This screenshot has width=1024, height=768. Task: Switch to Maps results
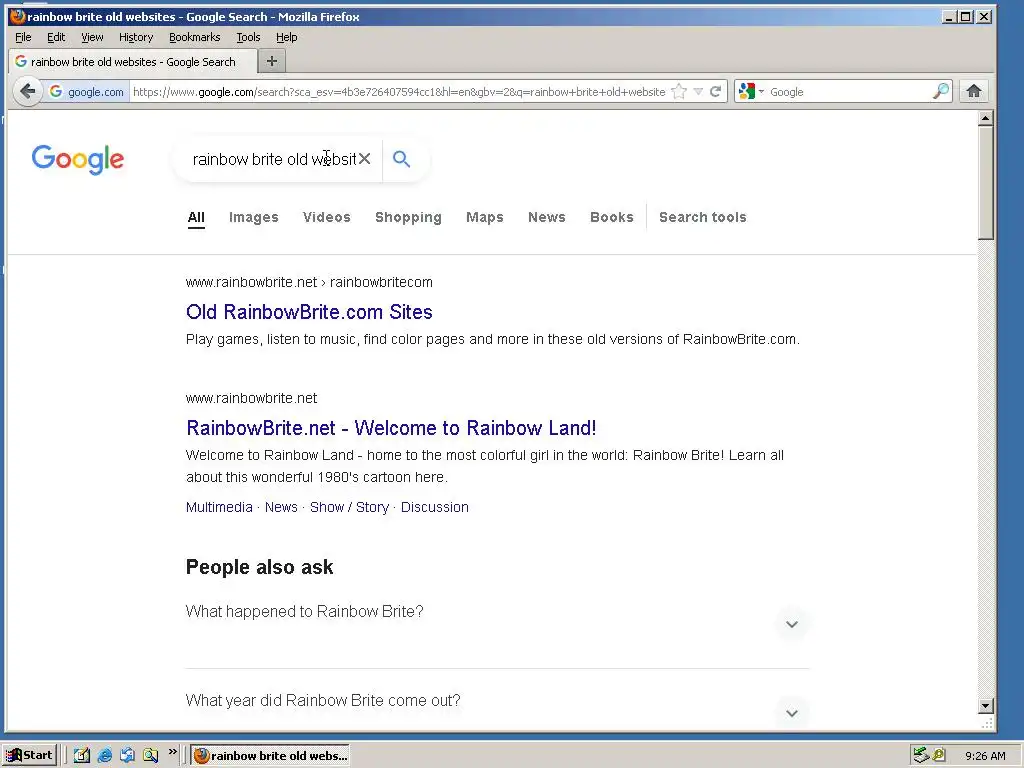pos(485,217)
